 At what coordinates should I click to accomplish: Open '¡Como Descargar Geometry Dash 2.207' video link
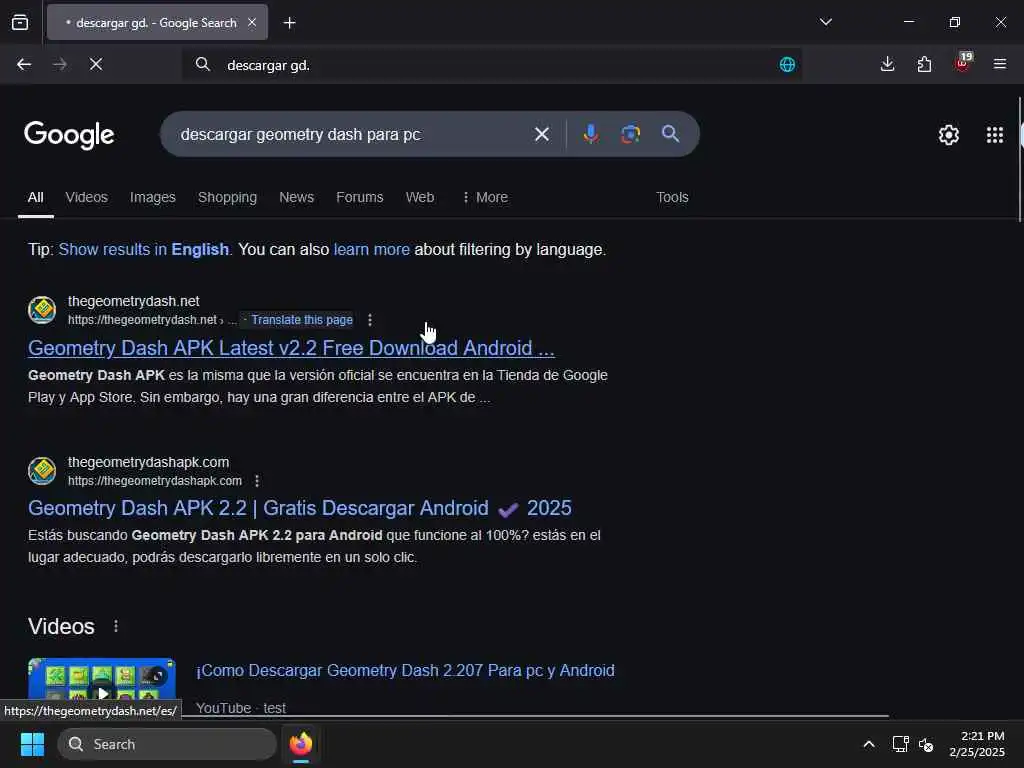406,671
